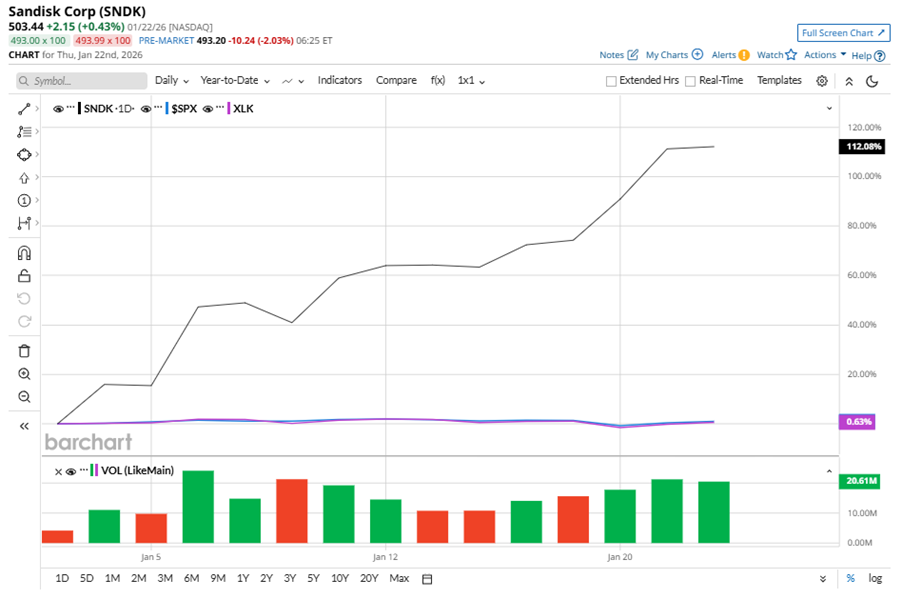Viewport: 902px width, 599px height.
Task: Redo the last chart action
Action: pyautogui.click(x=24, y=321)
